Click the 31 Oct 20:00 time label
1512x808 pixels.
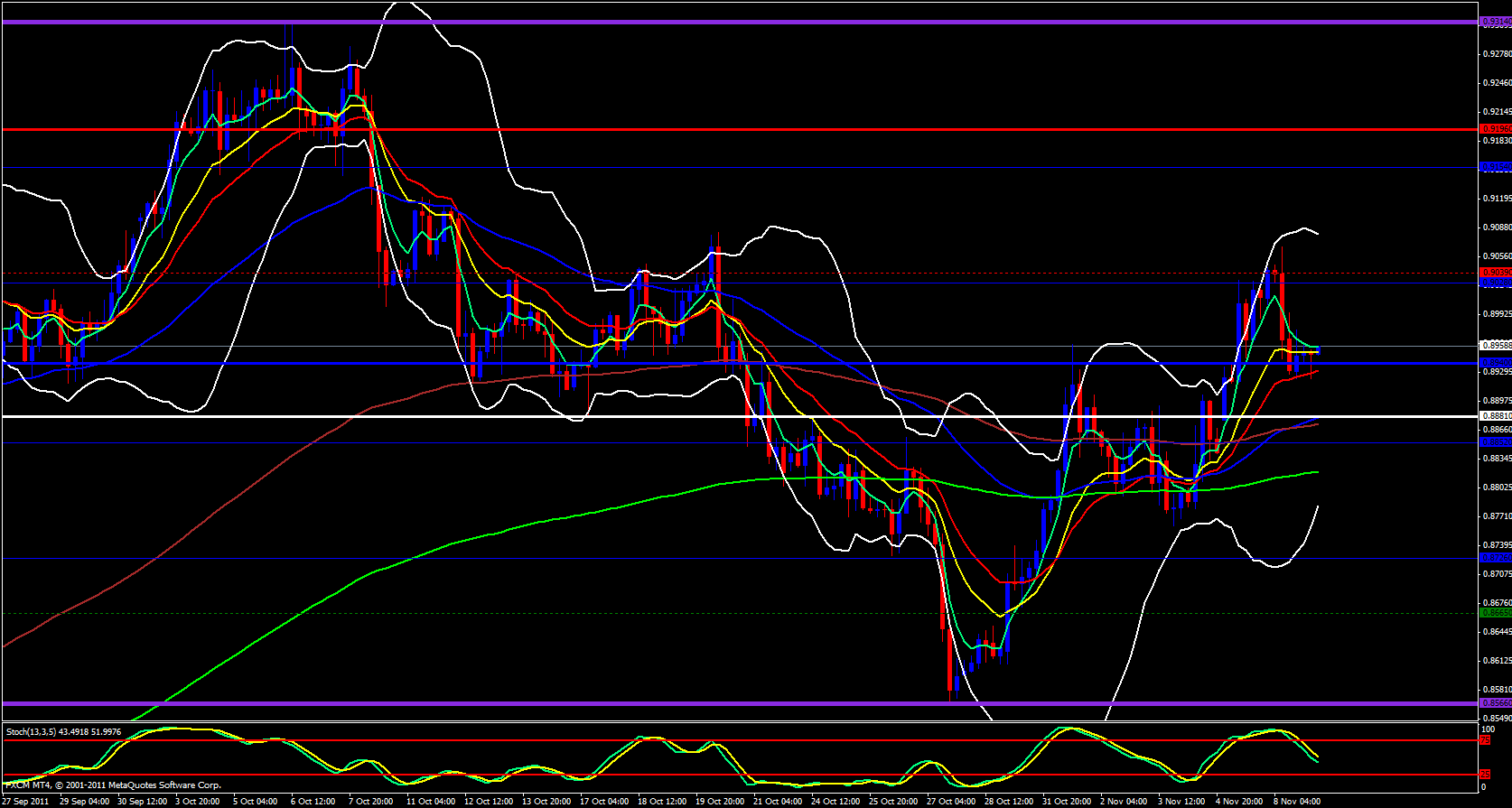point(1067,802)
